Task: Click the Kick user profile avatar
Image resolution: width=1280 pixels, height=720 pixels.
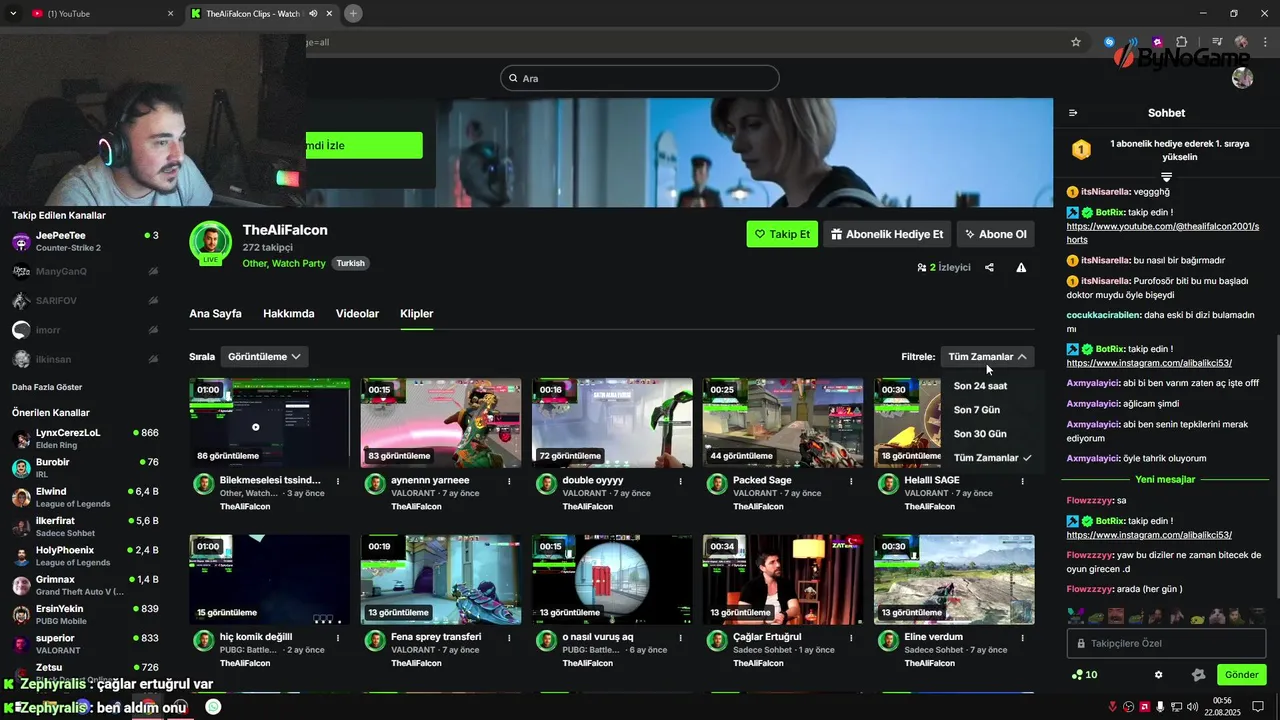Action: tap(1243, 78)
